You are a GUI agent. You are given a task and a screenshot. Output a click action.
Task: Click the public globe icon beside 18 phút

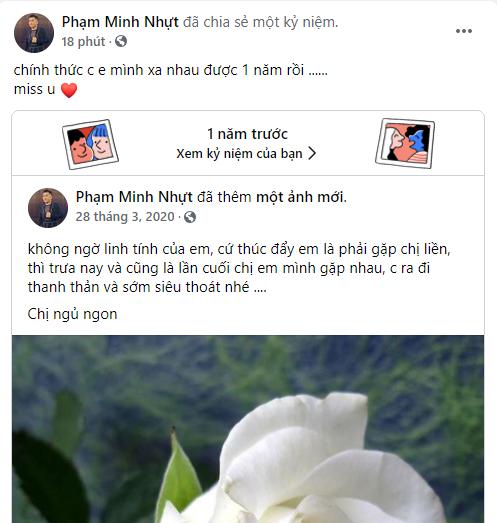[x=121, y=41]
